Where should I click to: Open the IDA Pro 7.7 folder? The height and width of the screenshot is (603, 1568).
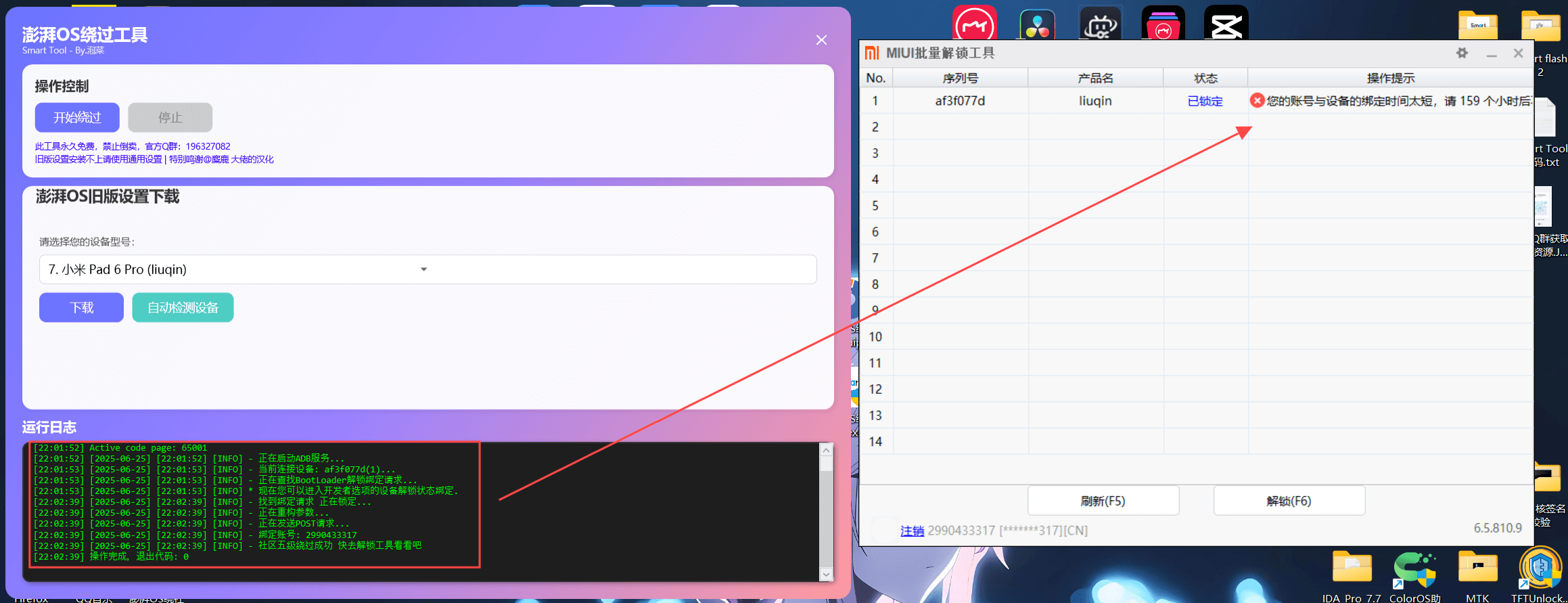click(1351, 568)
